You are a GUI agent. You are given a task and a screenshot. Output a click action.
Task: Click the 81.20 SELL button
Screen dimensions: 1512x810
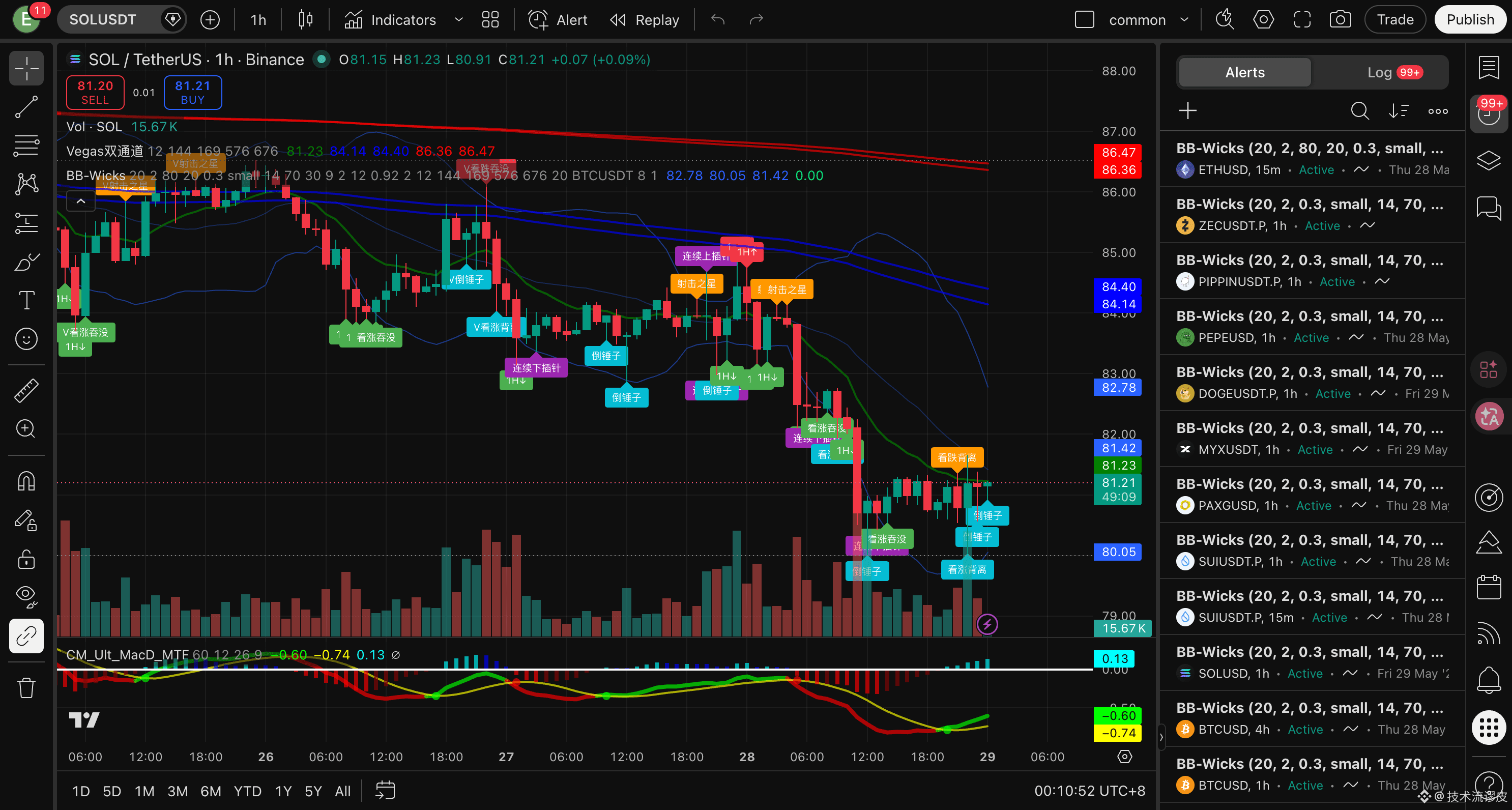point(95,93)
